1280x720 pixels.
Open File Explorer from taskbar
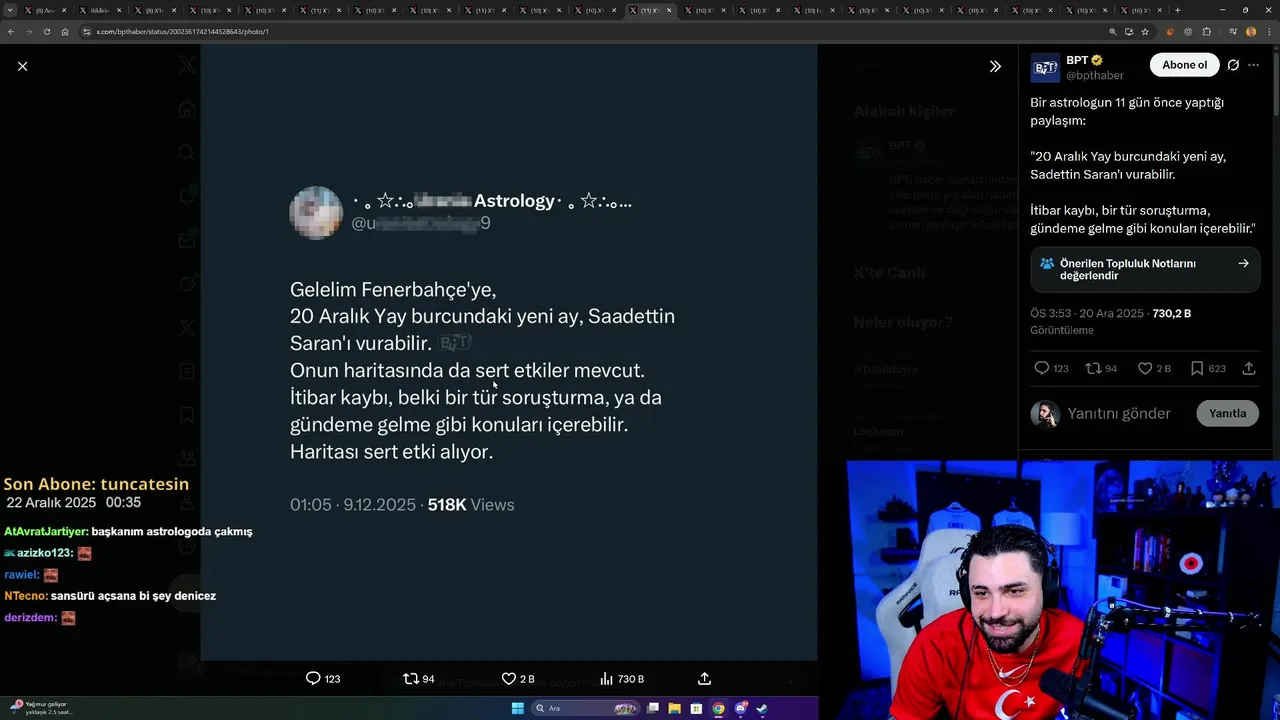(675, 708)
